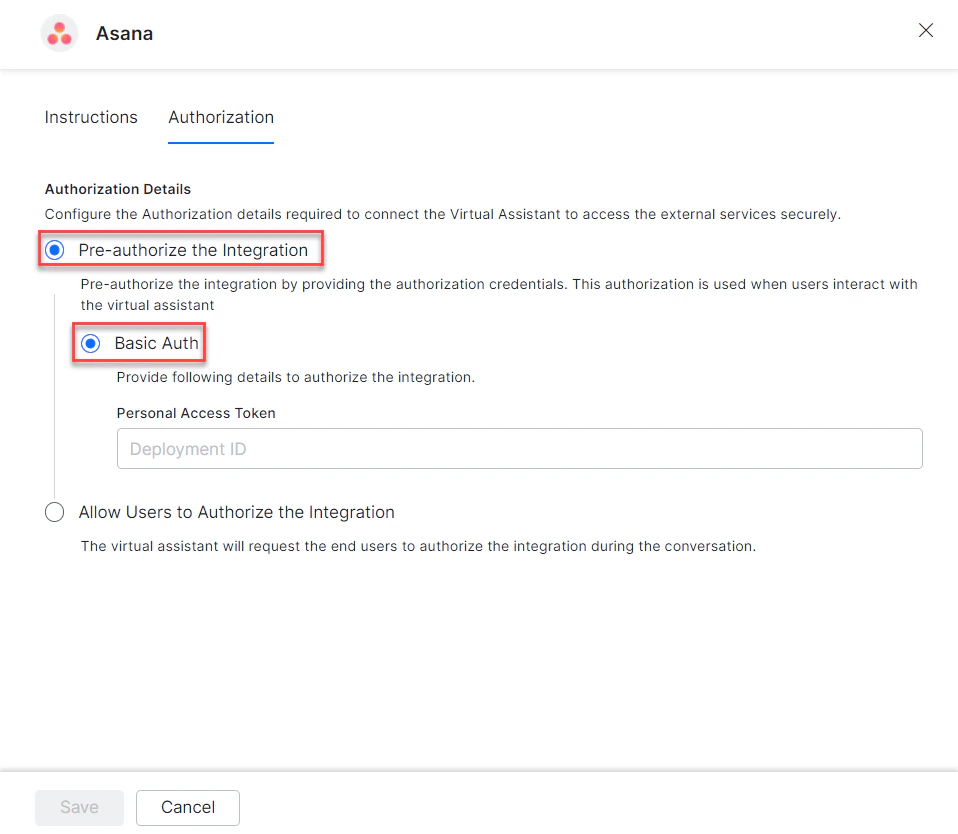Viewport: 958px width, 834px height.
Task: Select the 'Pre-authorize the Integration' radio button
Action: click(54, 249)
